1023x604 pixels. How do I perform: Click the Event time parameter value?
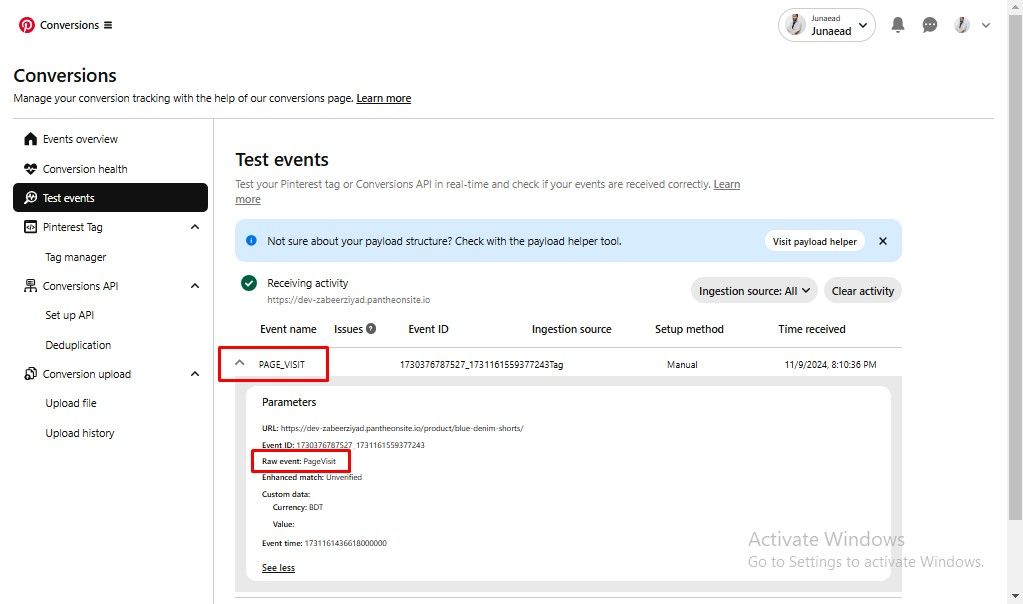[346, 543]
